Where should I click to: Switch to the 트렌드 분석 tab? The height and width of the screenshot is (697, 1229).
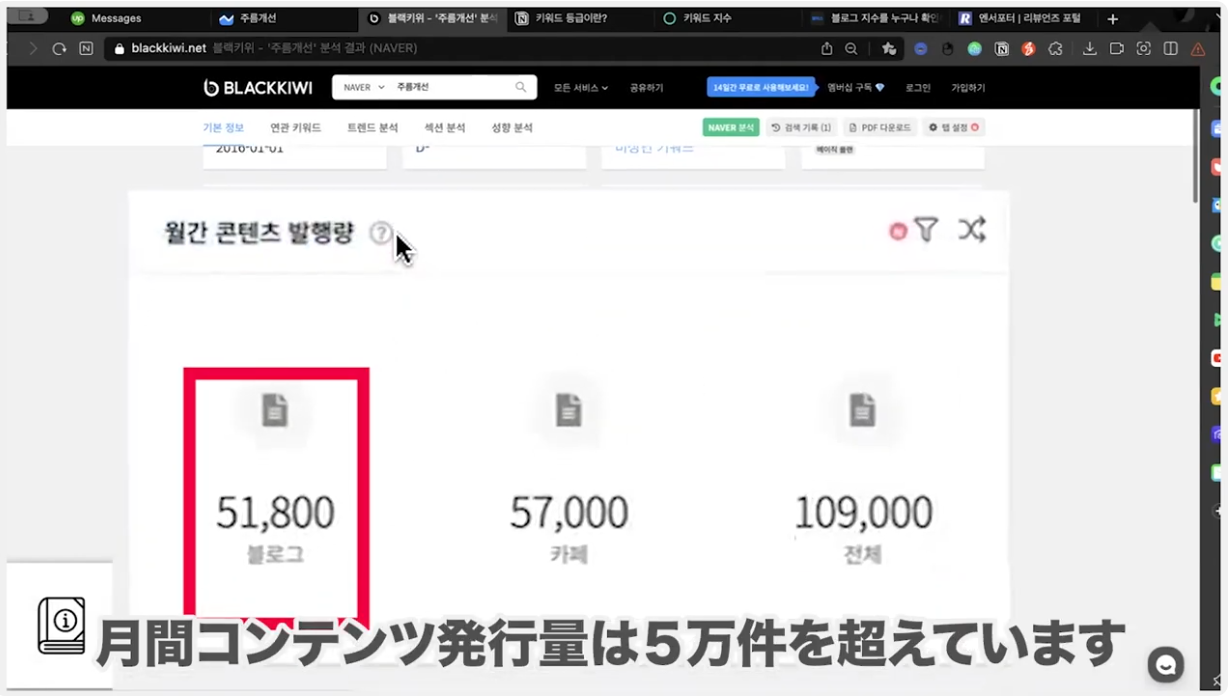tap(372, 128)
